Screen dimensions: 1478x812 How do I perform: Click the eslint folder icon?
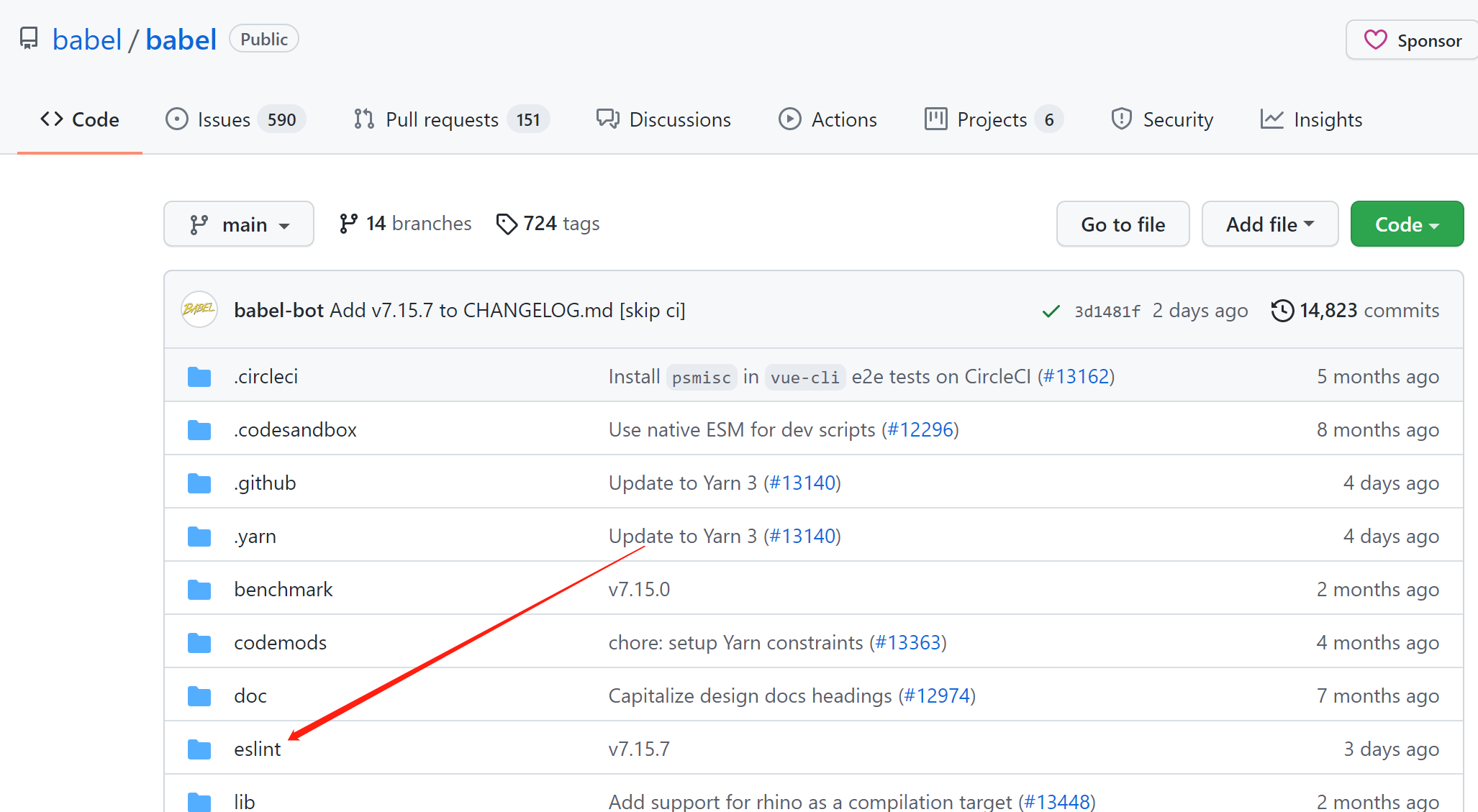tap(199, 749)
